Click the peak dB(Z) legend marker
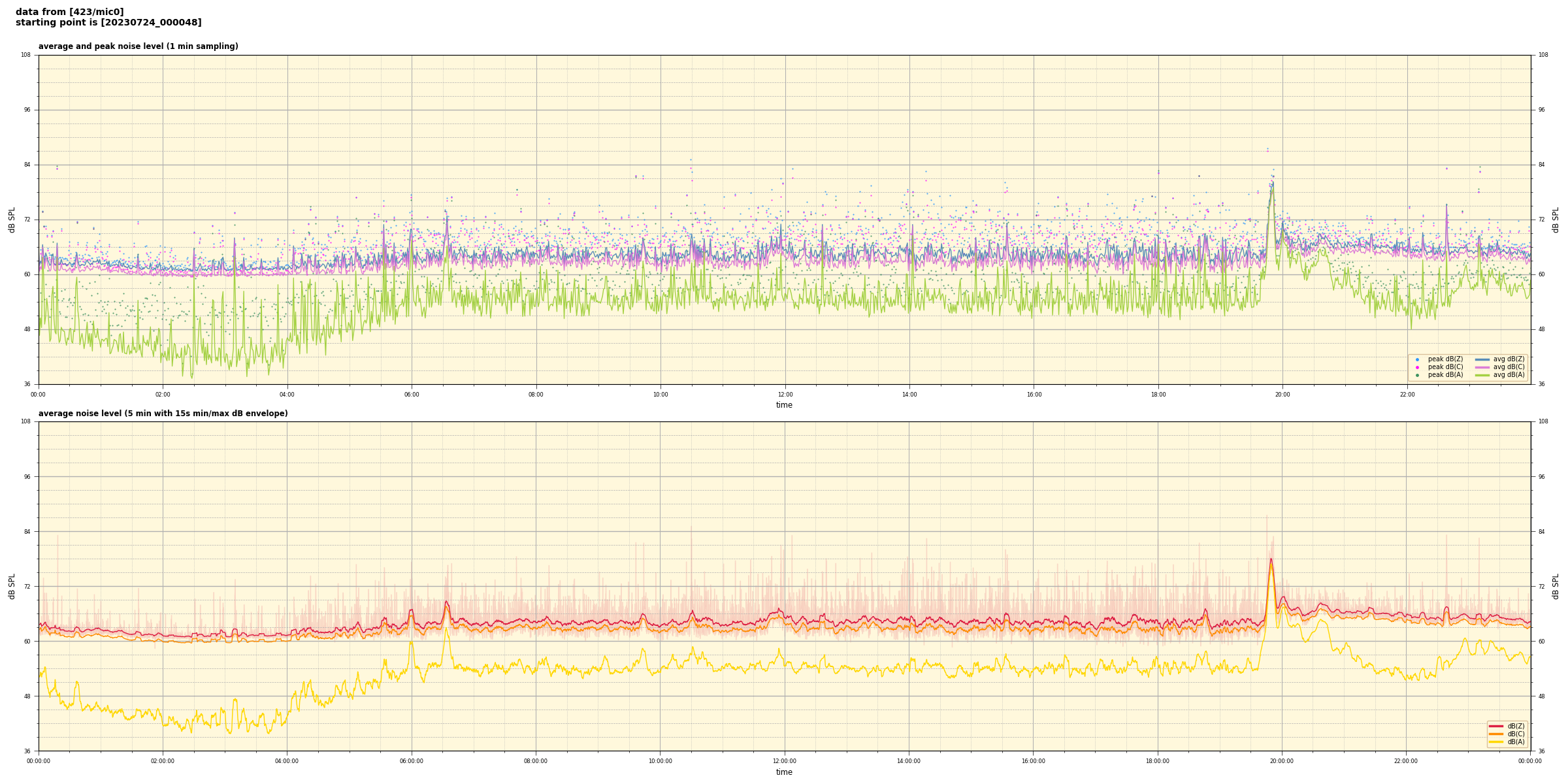 (1417, 359)
